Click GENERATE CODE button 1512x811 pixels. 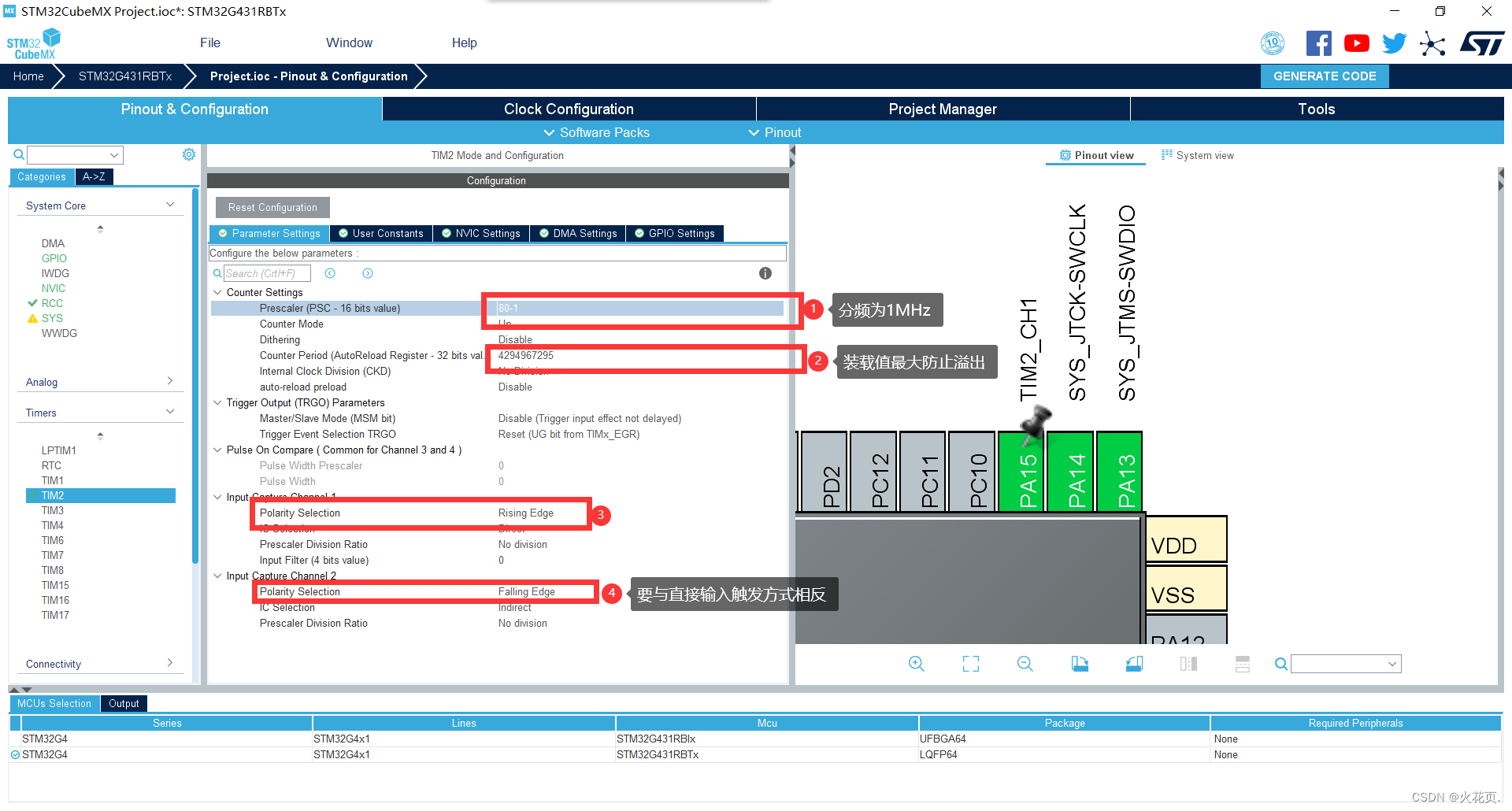point(1325,76)
